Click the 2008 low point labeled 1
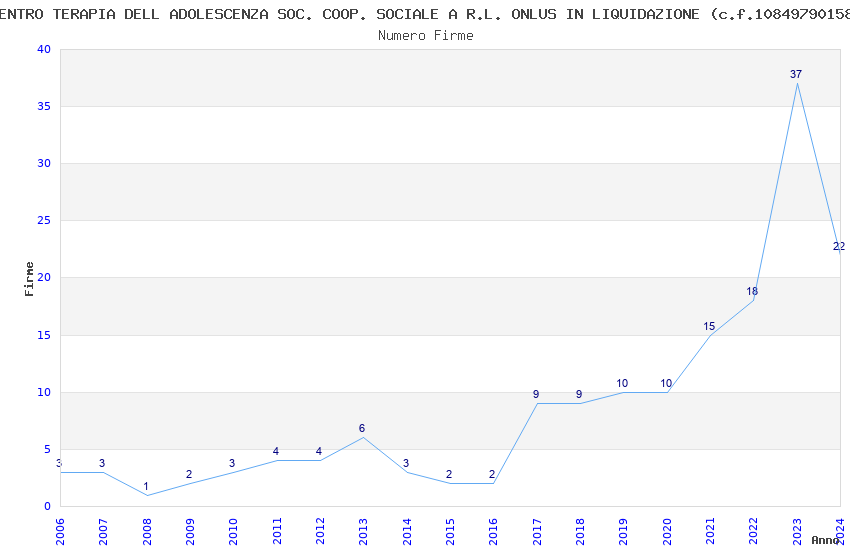The height and width of the screenshot is (550, 850). pos(146,495)
